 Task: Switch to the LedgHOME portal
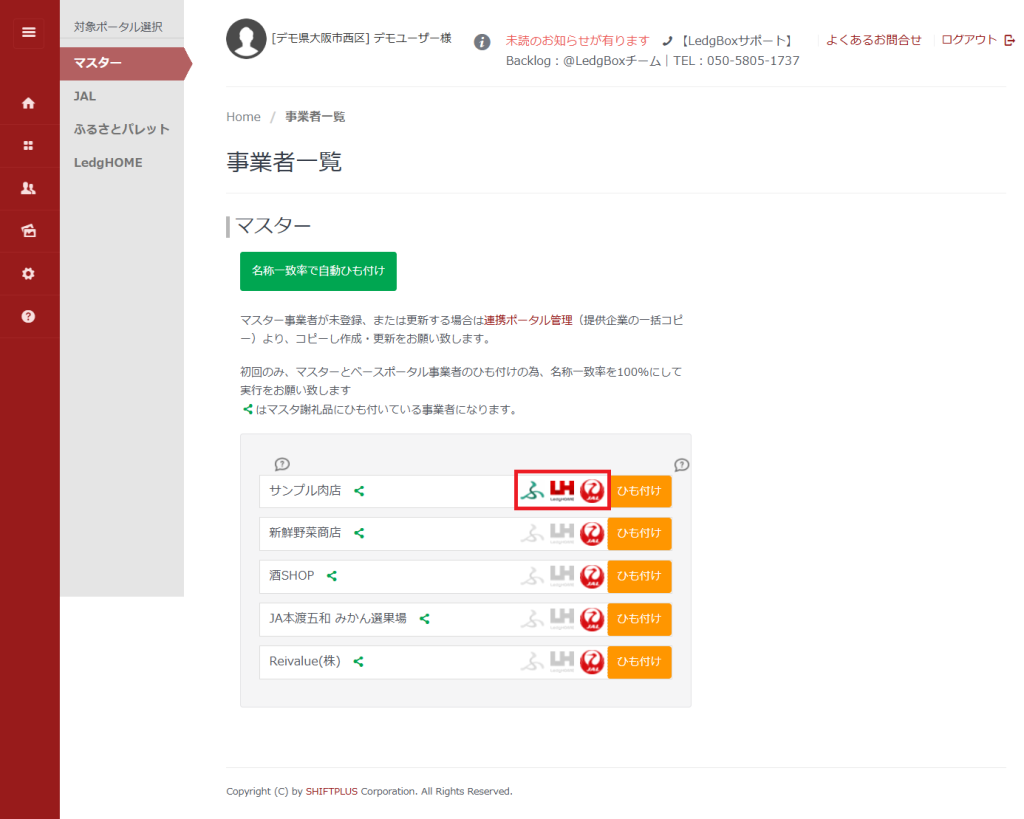(x=108, y=162)
